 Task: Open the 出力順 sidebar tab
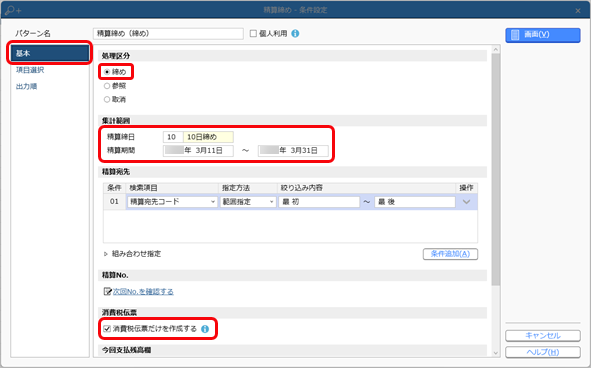click(x=26, y=86)
